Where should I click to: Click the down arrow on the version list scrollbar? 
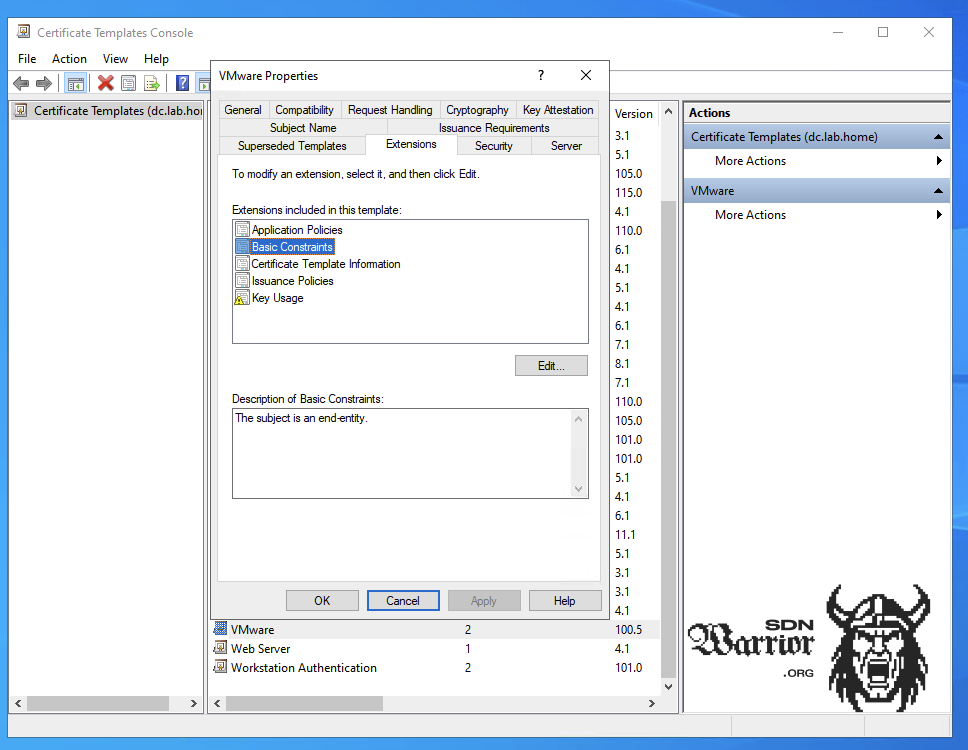click(x=667, y=686)
